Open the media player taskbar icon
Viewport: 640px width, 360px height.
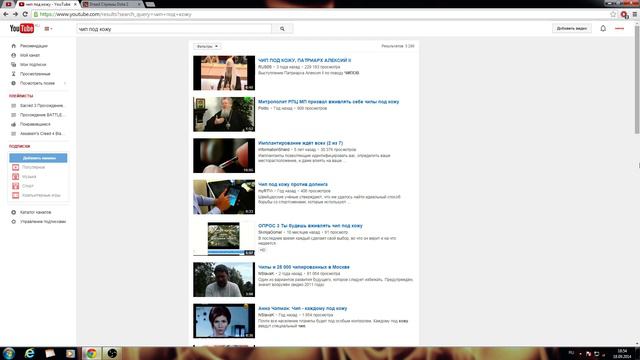(x=71, y=353)
